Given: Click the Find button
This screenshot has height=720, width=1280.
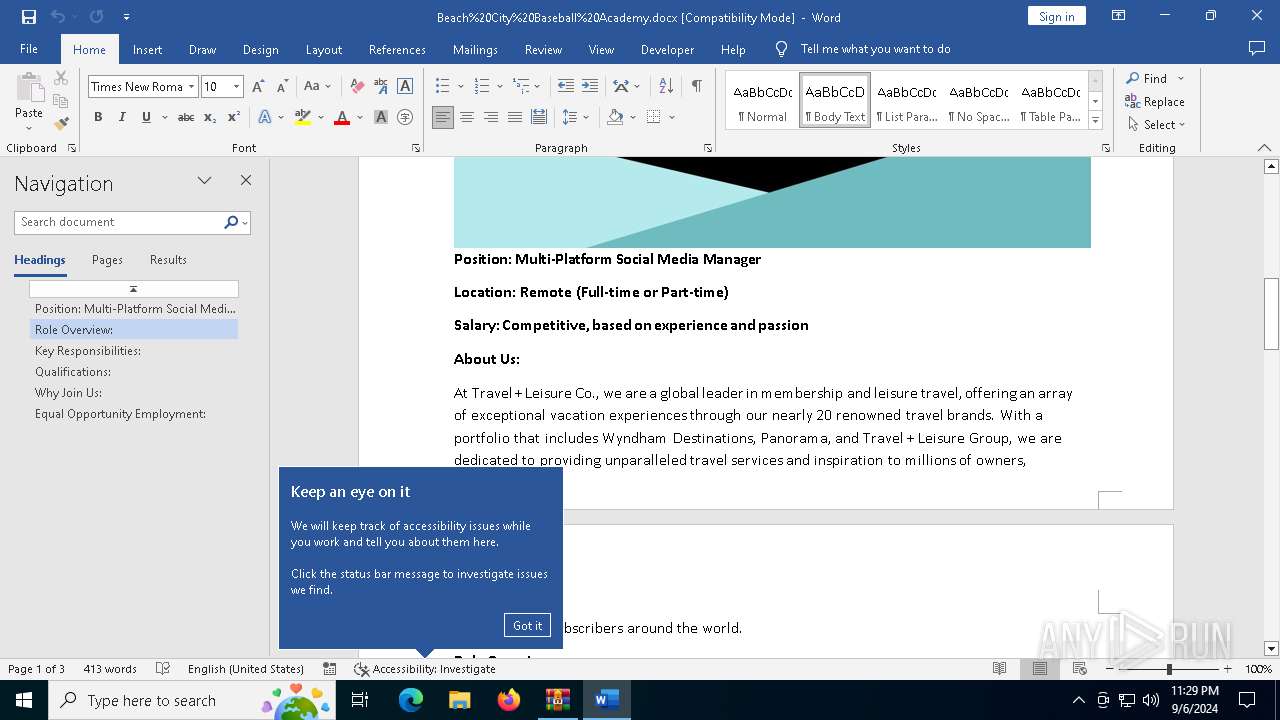Looking at the screenshot, I should pos(1146,78).
